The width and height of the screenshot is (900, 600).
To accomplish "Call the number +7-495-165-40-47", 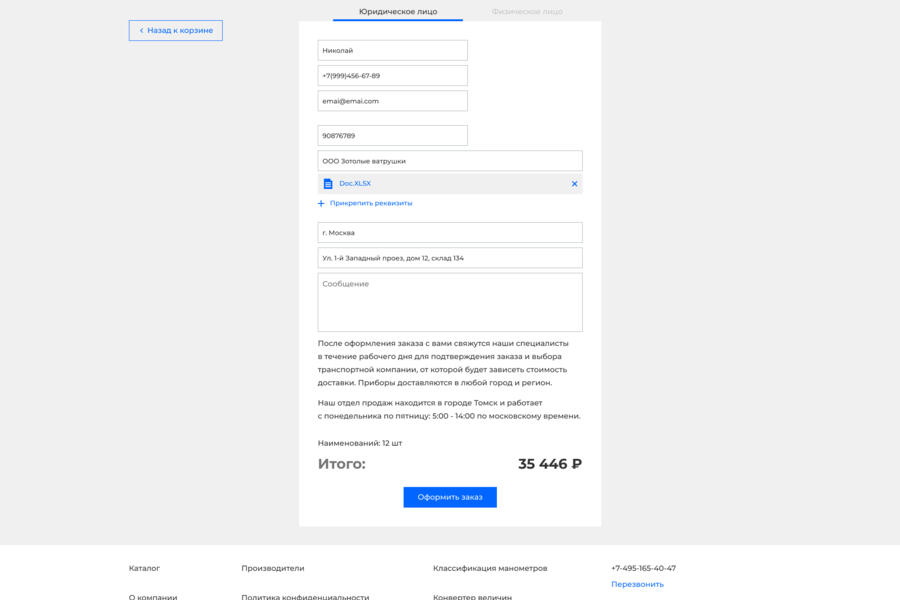I will (x=644, y=567).
